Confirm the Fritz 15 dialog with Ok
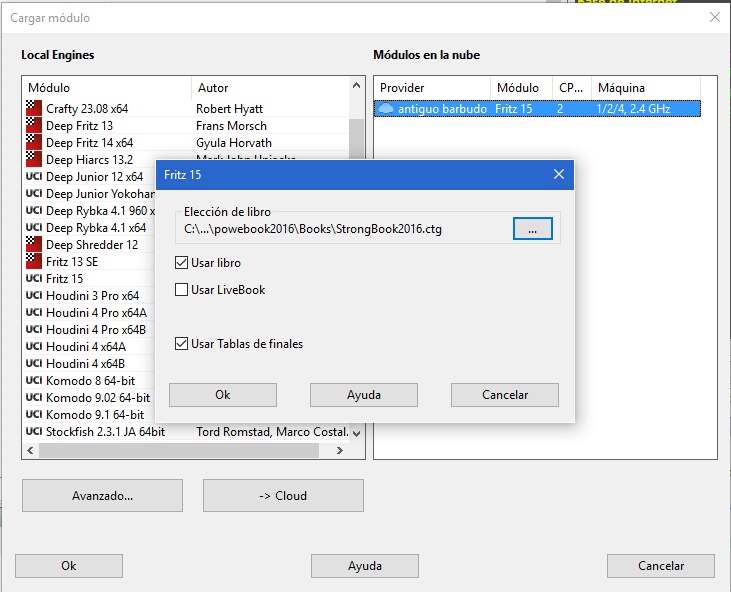The width and height of the screenshot is (731, 592). (x=223, y=395)
